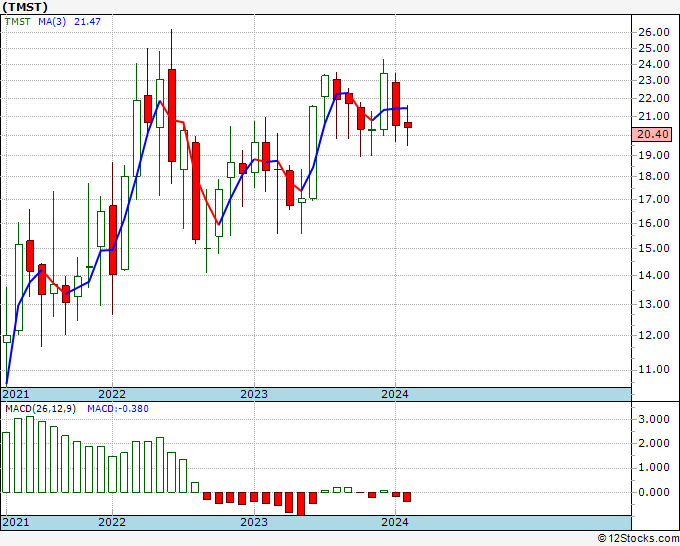
Task: Click 2021 on the MACD panel axis
Action: coord(16,522)
